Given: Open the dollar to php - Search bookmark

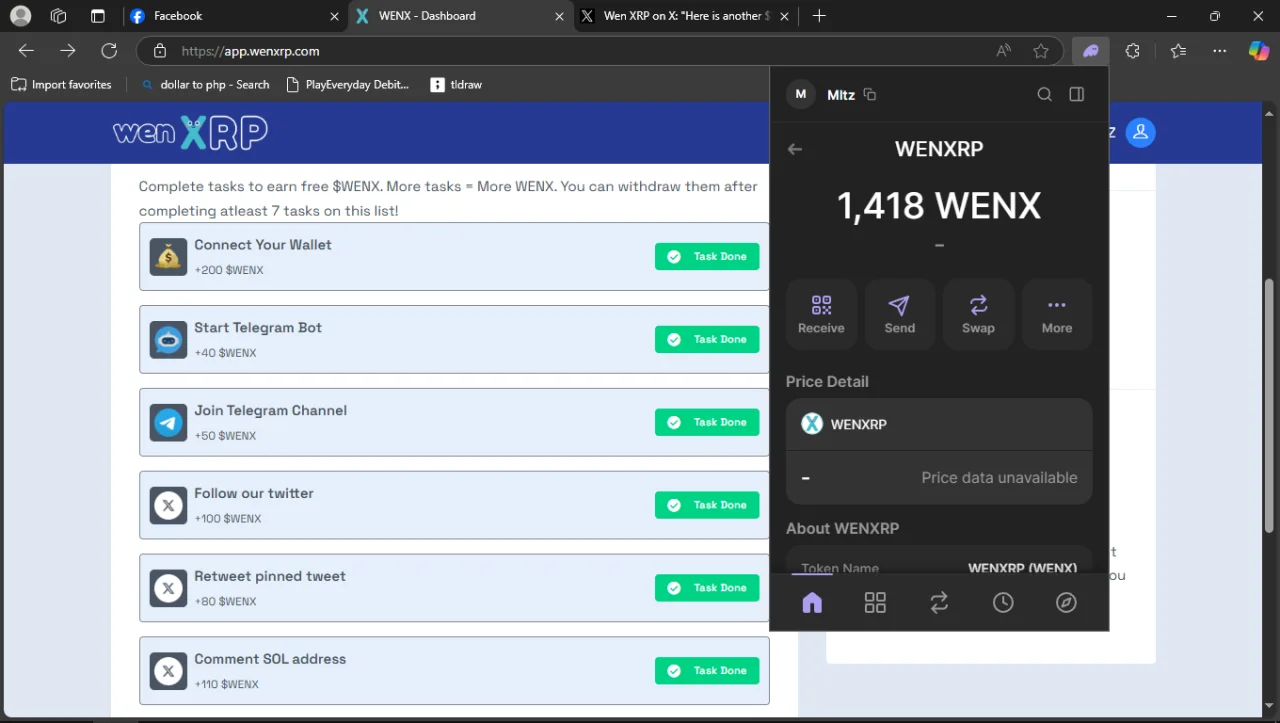Looking at the screenshot, I should coord(205,85).
